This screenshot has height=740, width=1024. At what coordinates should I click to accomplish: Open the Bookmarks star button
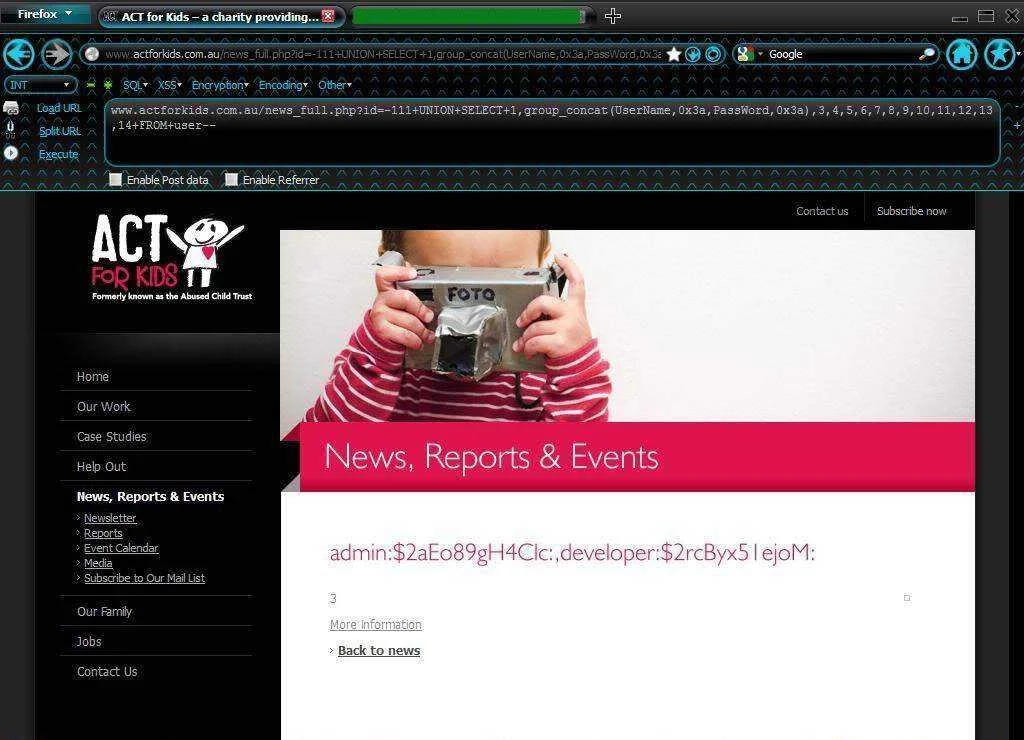point(999,54)
